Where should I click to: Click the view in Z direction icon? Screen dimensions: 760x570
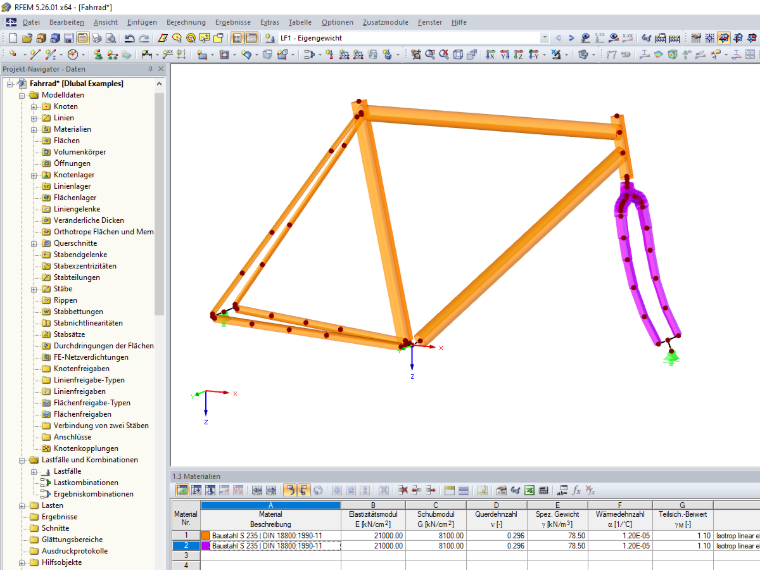pyautogui.click(x=519, y=55)
